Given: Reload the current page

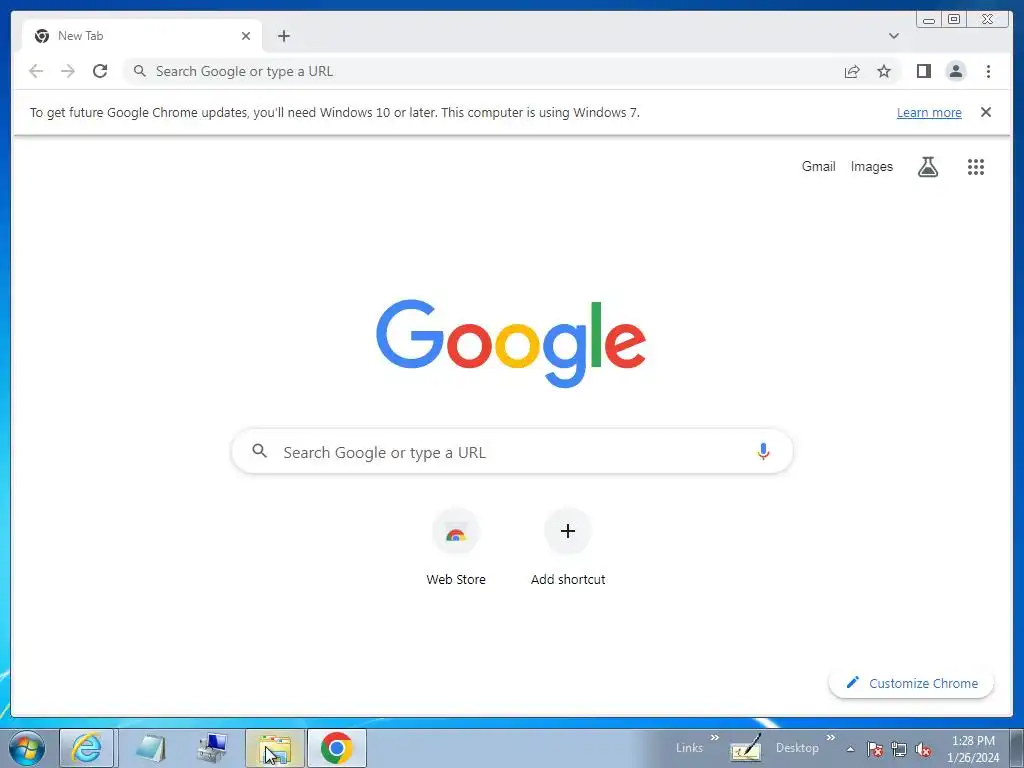Looking at the screenshot, I should coord(100,71).
